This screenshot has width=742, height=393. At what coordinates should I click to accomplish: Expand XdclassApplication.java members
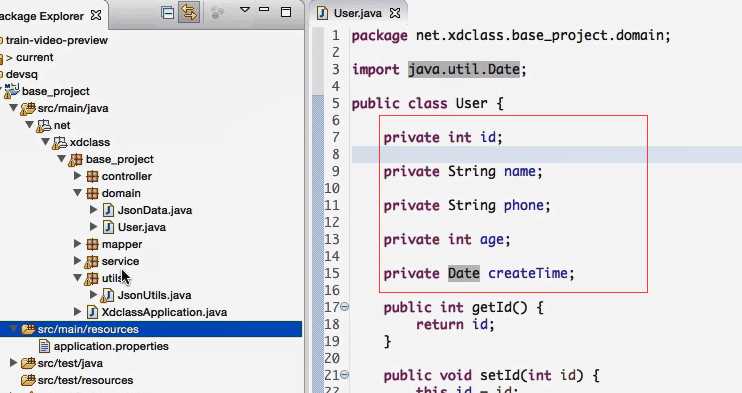pos(78,312)
